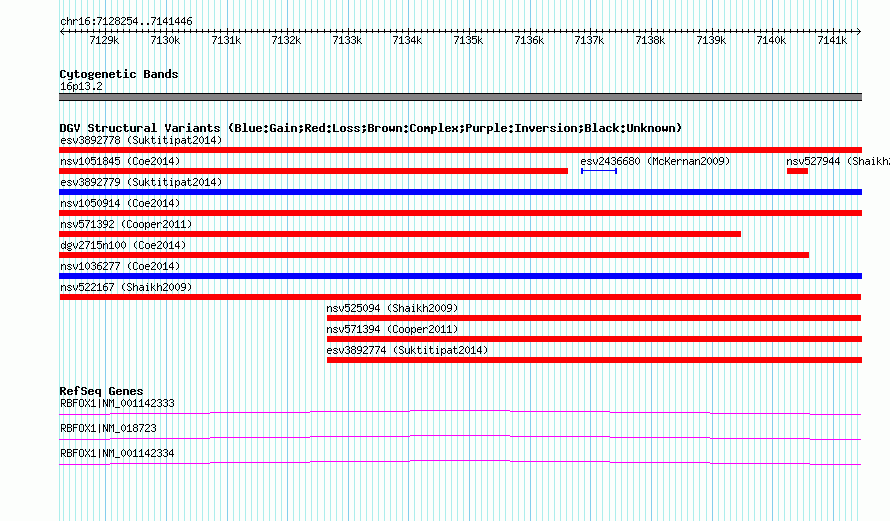Click the 7138k ruler tick label
The image size is (890, 521).
point(650,40)
